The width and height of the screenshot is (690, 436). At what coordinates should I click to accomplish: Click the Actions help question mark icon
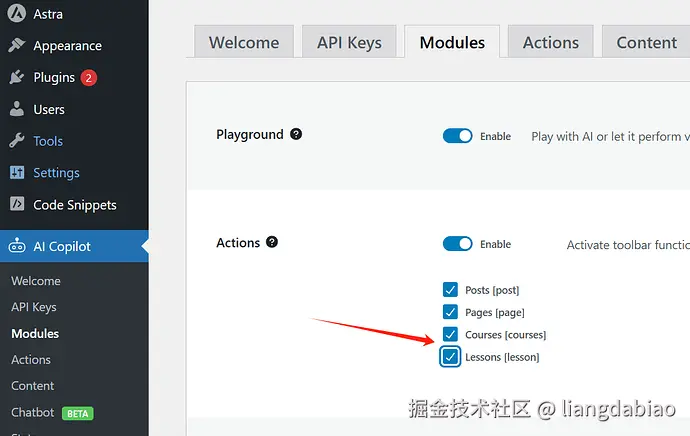click(x=272, y=242)
